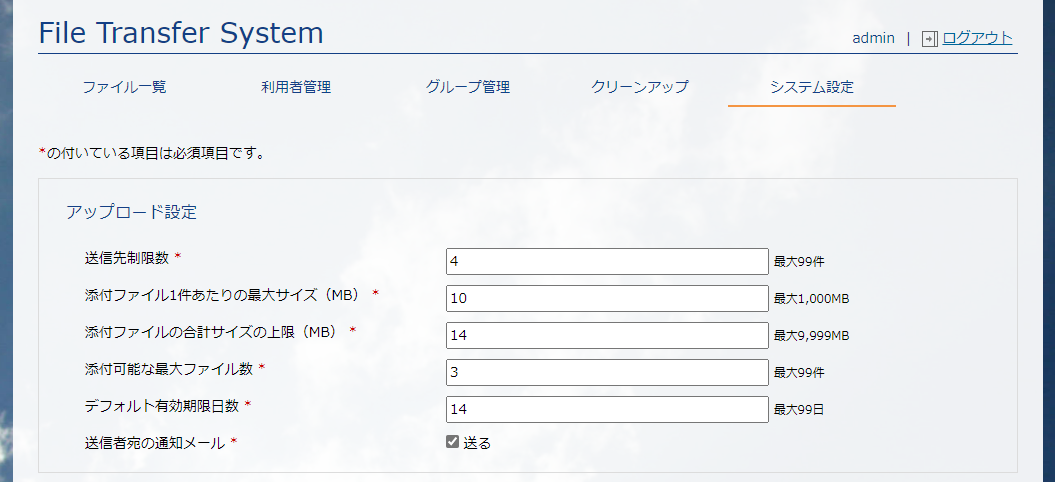Screen dimensions: 1055x482
Task: Click the 送る label next to the checkbox
Action: click(477, 442)
